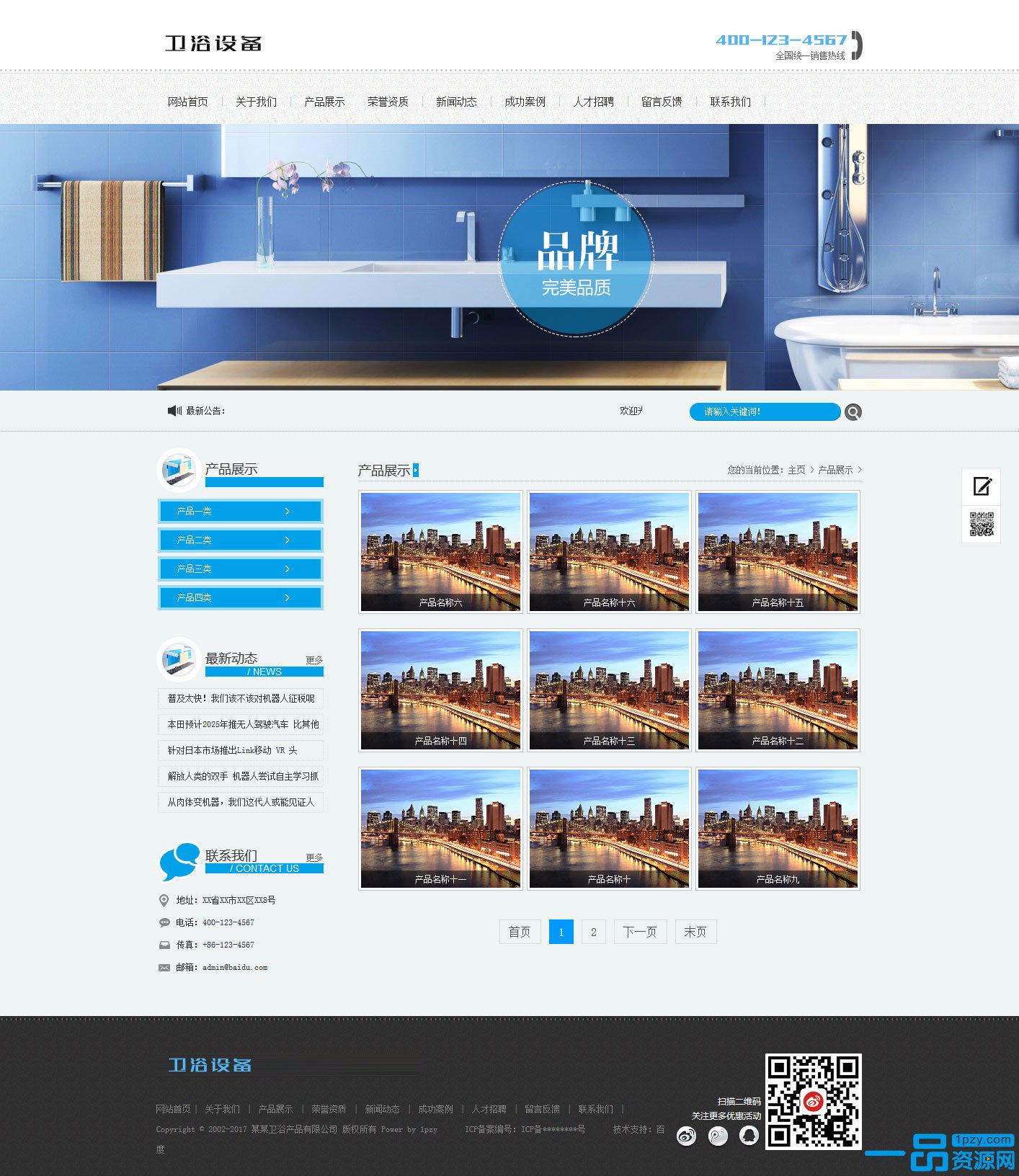
Task: Click the phone handset icon in header
Action: pos(856,45)
